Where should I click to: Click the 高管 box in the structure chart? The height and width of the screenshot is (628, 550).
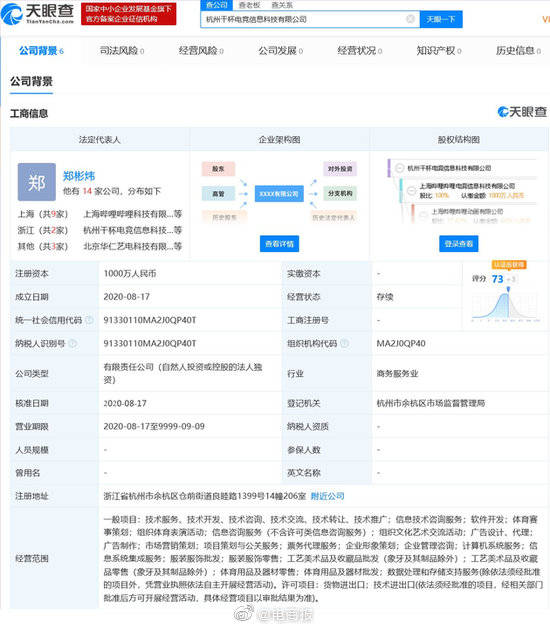(x=218, y=194)
